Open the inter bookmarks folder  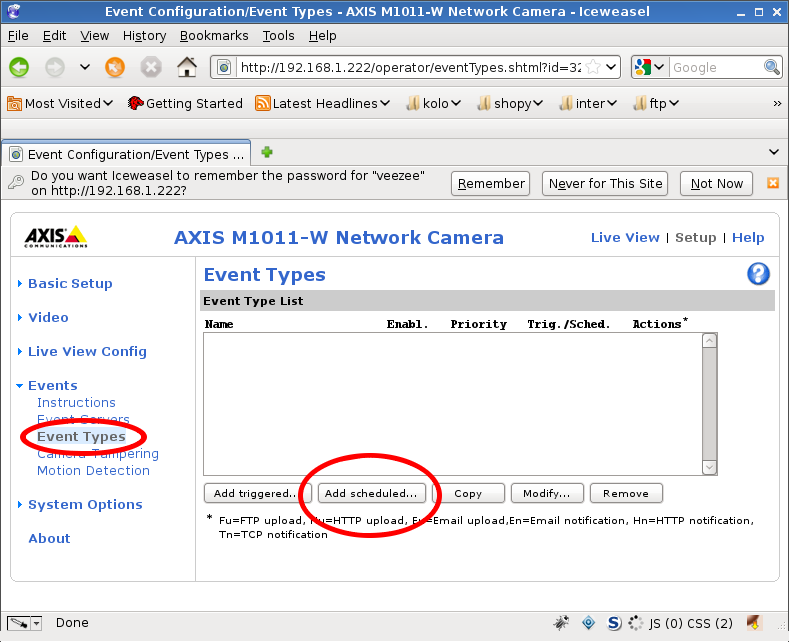point(588,103)
